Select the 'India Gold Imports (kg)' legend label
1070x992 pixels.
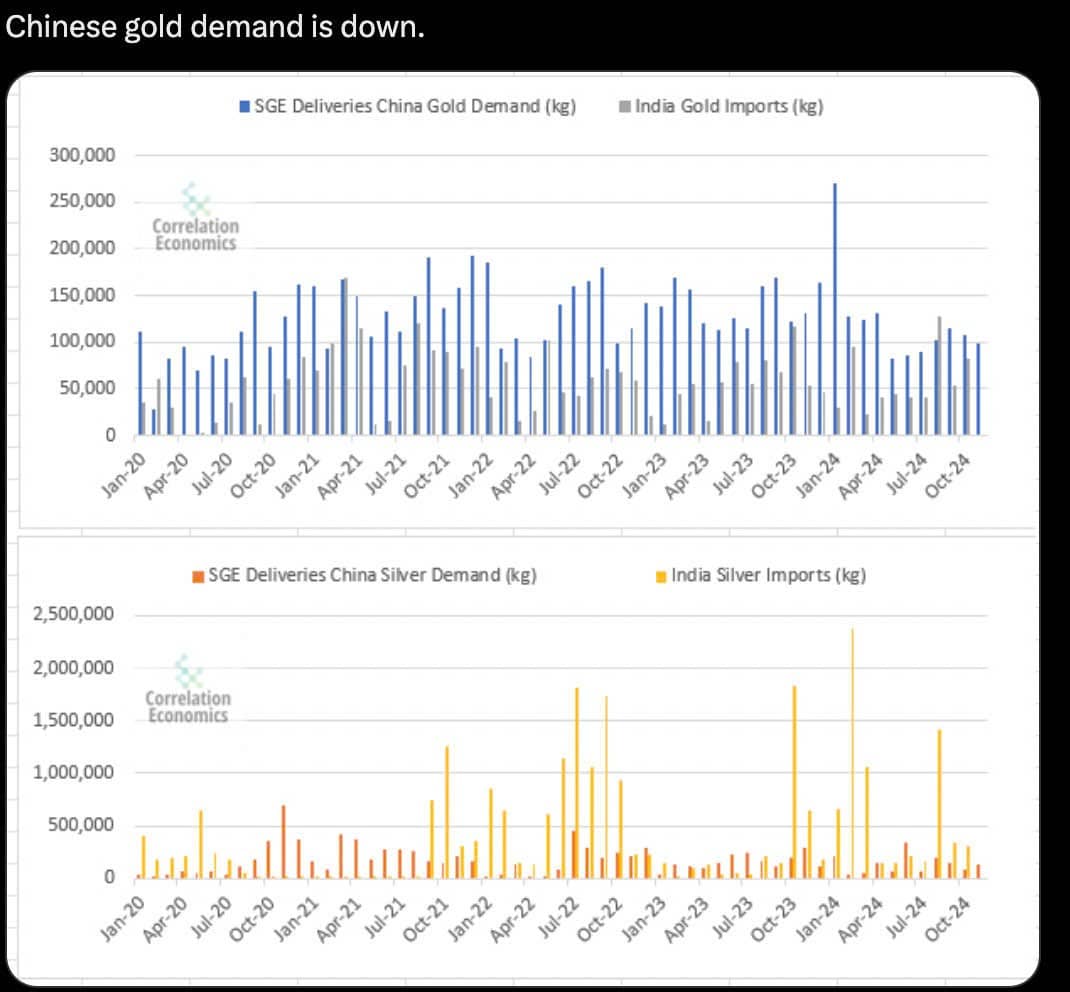729,107
